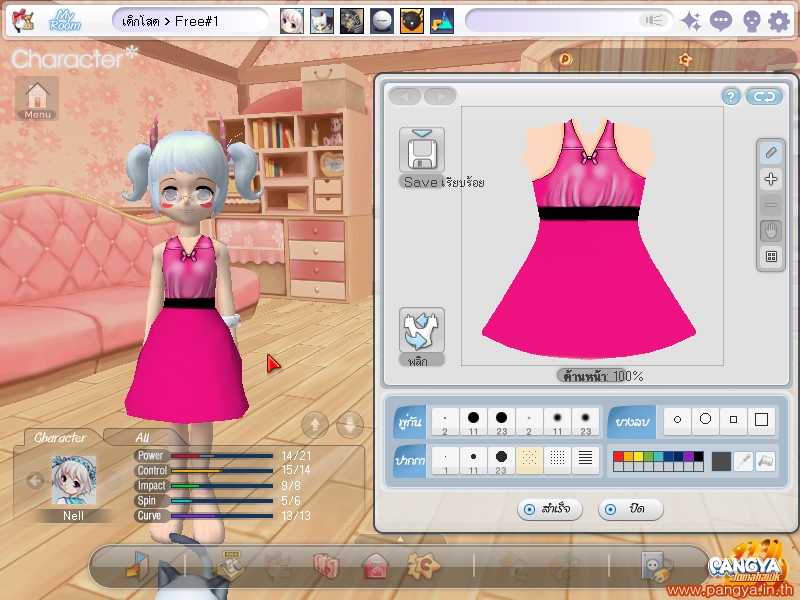
Task: Pick the yellow color swatch
Action: 638,456
